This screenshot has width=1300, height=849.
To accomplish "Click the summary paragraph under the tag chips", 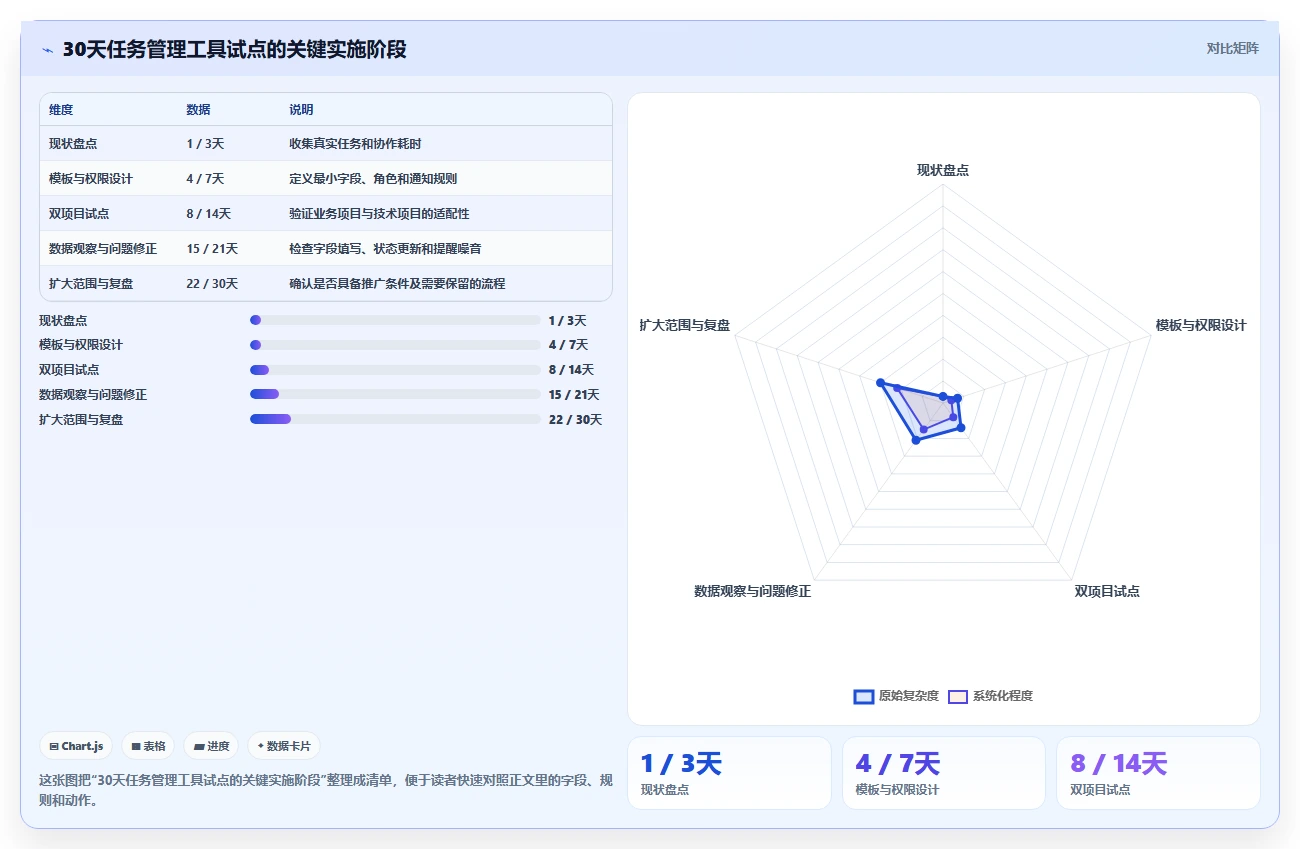I will [326, 790].
